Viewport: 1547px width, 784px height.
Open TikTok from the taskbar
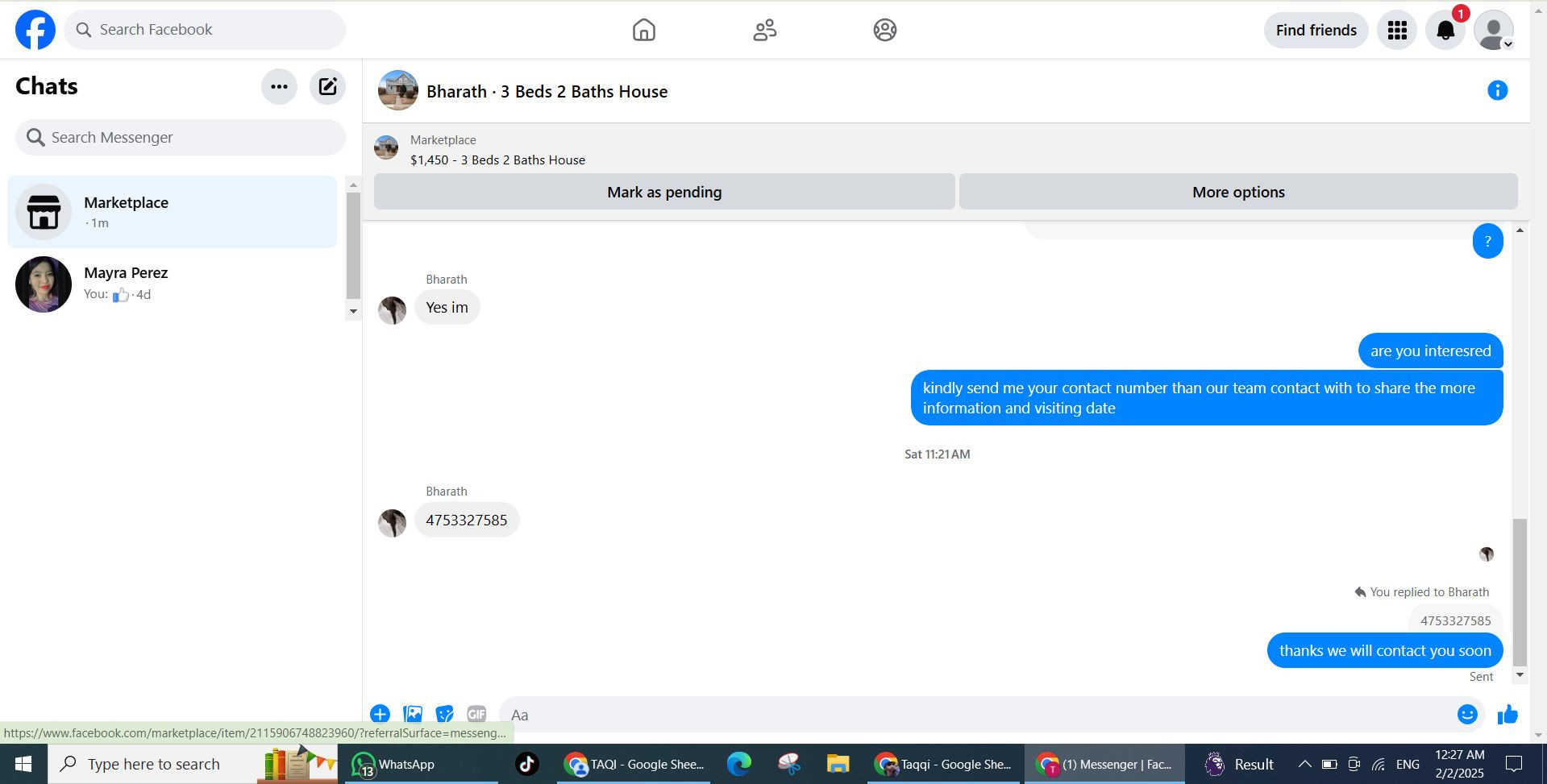[527, 764]
